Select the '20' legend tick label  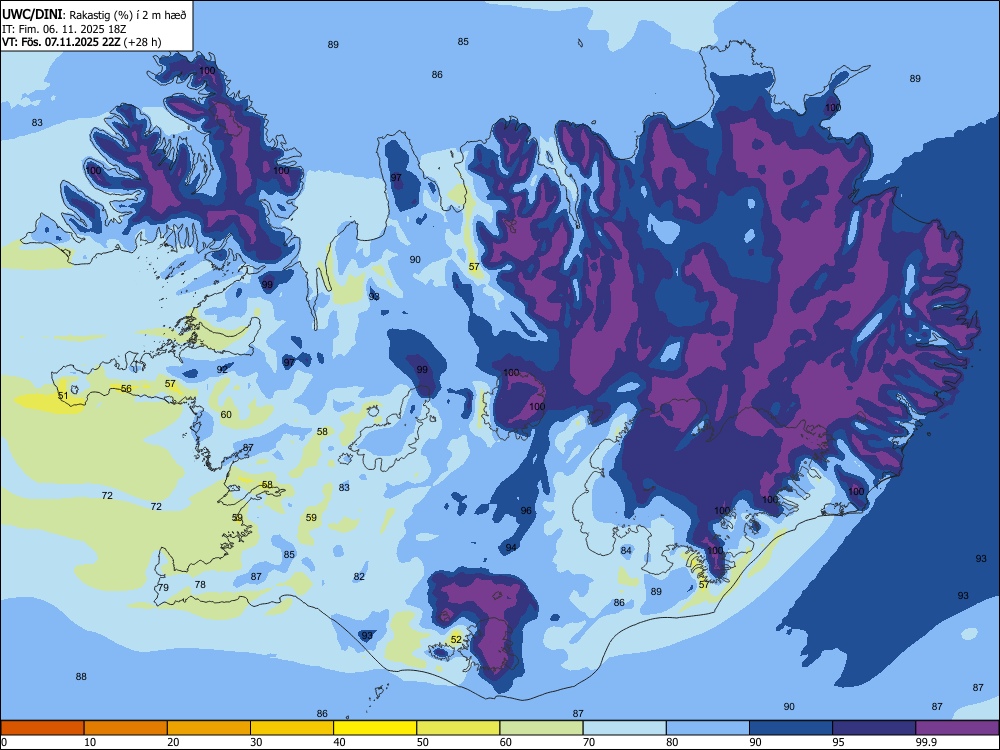click(173, 742)
